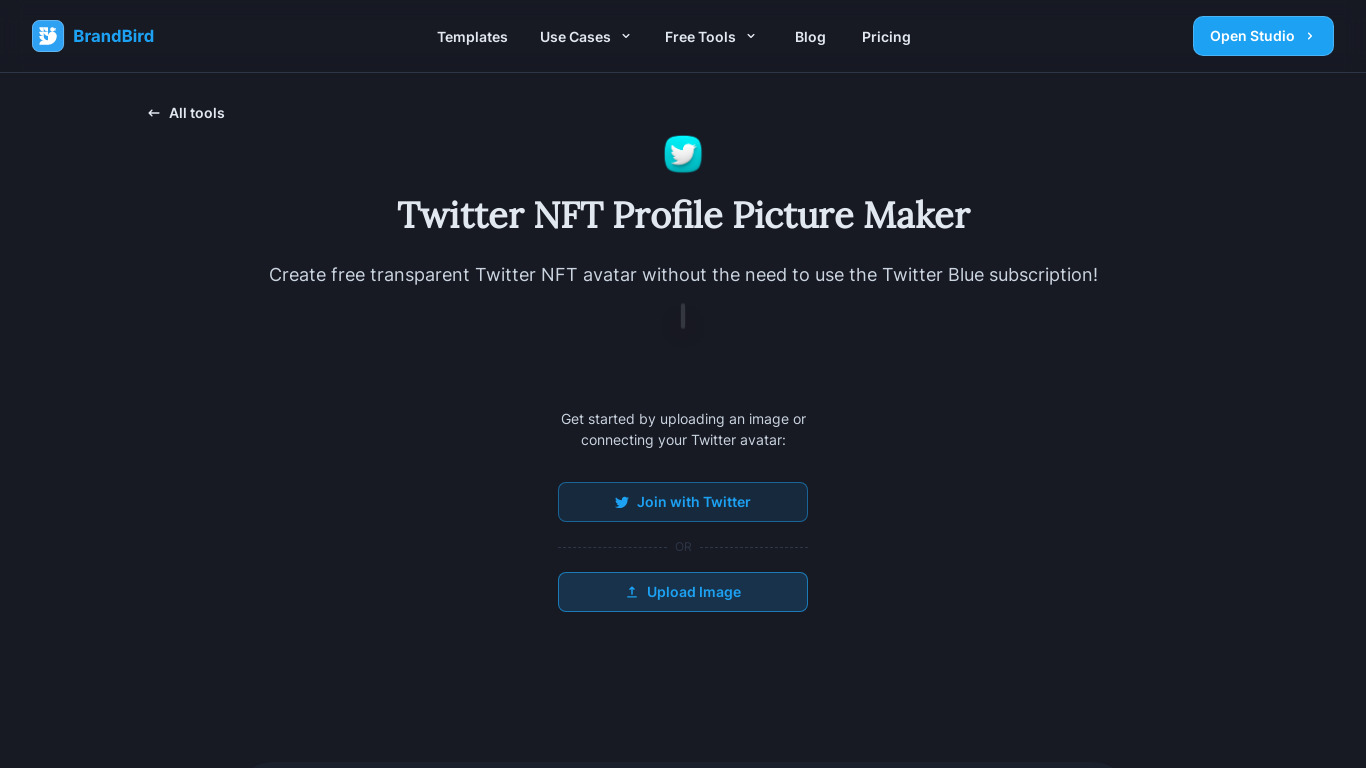Screen dimensions: 1366x768
Task: Click the arrow chevron in Open Studio
Action: (x=1310, y=36)
